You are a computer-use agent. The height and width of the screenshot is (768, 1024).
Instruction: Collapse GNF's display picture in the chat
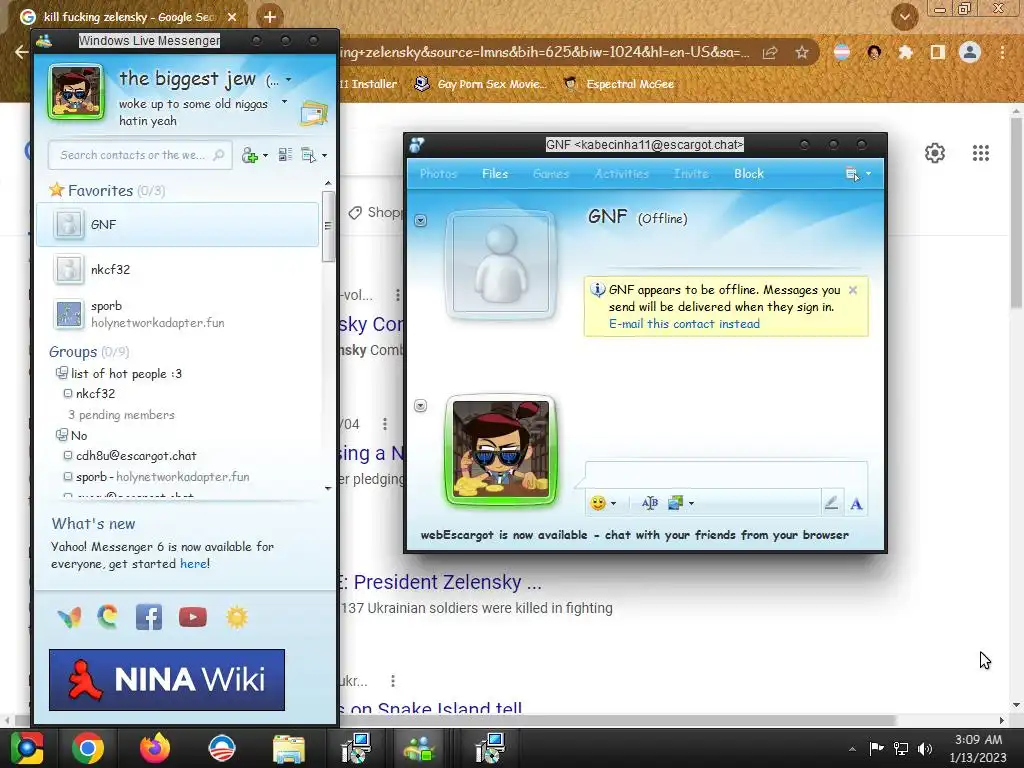pyautogui.click(x=421, y=221)
